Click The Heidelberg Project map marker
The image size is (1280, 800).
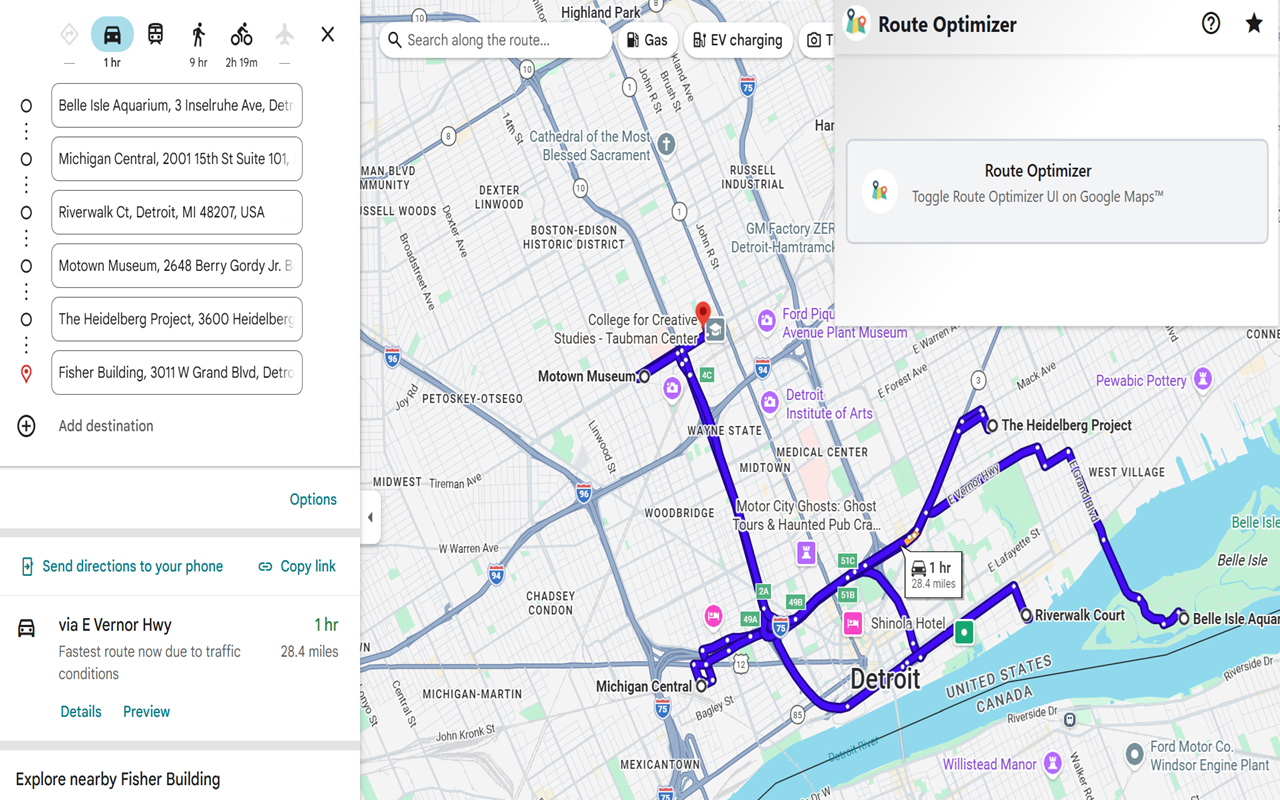click(x=992, y=426)
